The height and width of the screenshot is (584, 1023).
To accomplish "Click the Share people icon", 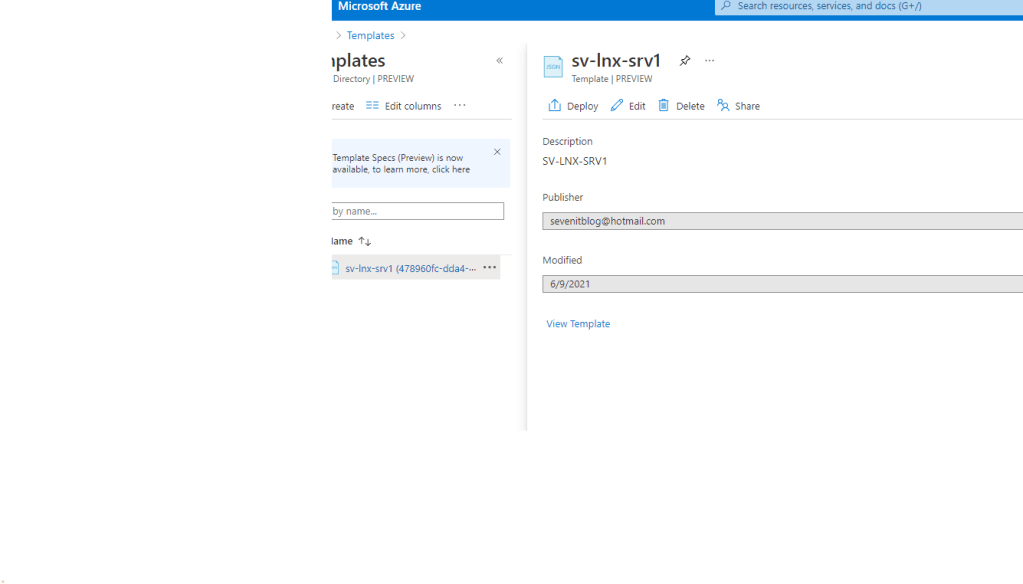I will point(723,106).
